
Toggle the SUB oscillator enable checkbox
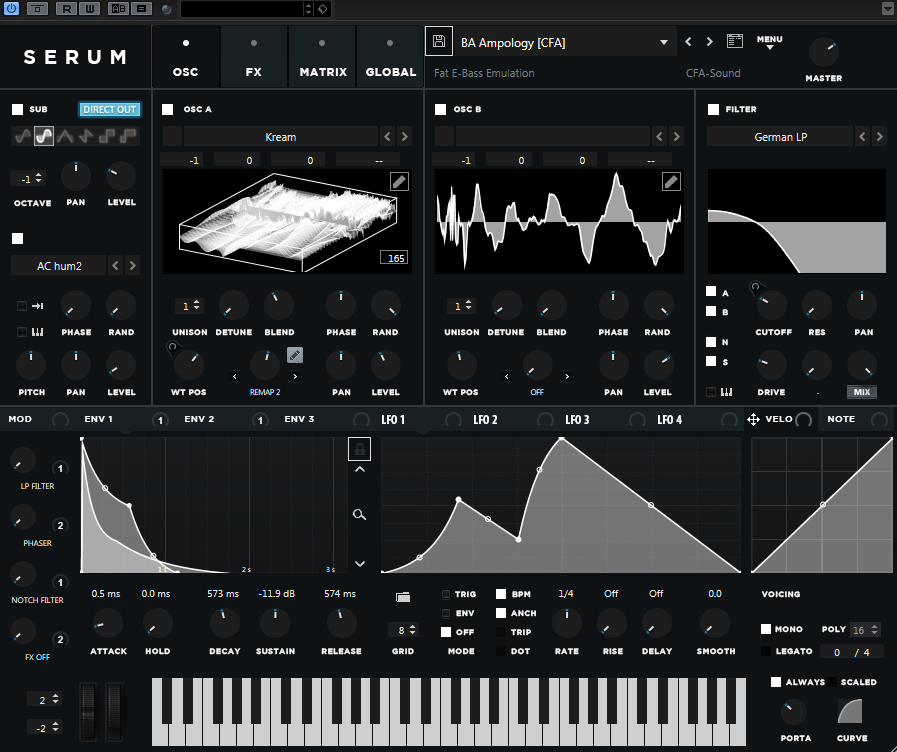[x=18, y=109]
